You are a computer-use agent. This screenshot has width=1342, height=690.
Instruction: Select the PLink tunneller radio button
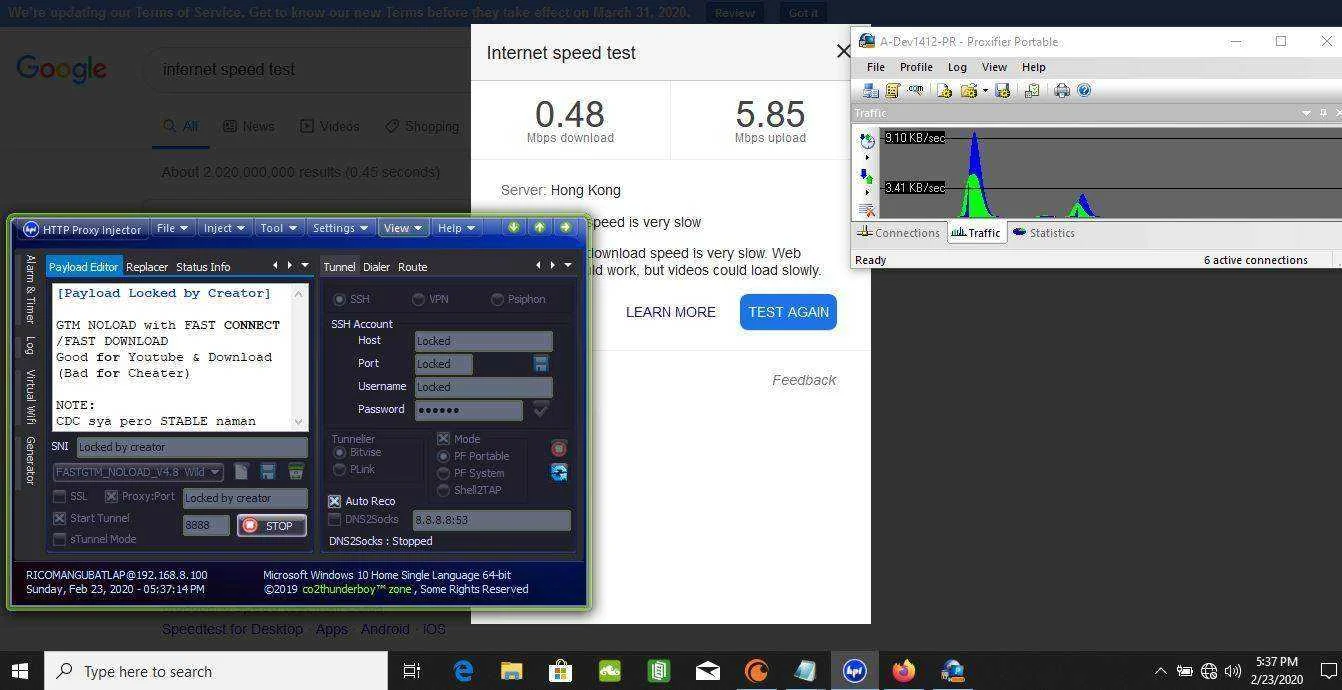pyautogui.click(x=340, y=469)
